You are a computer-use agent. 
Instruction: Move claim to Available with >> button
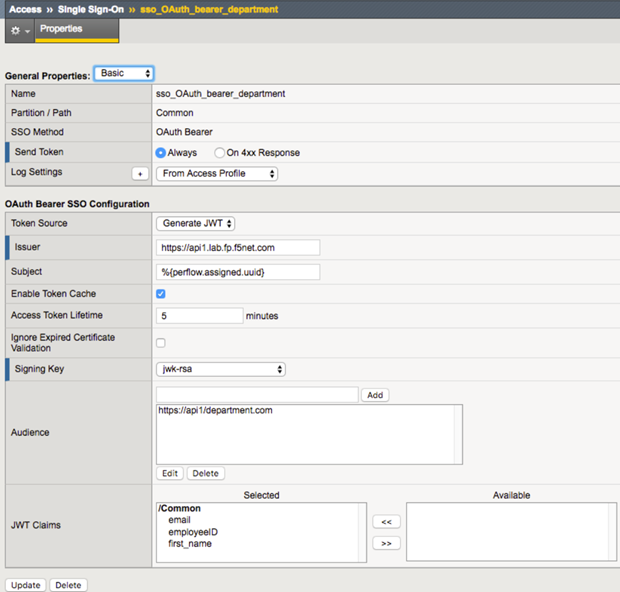(384, 543)
